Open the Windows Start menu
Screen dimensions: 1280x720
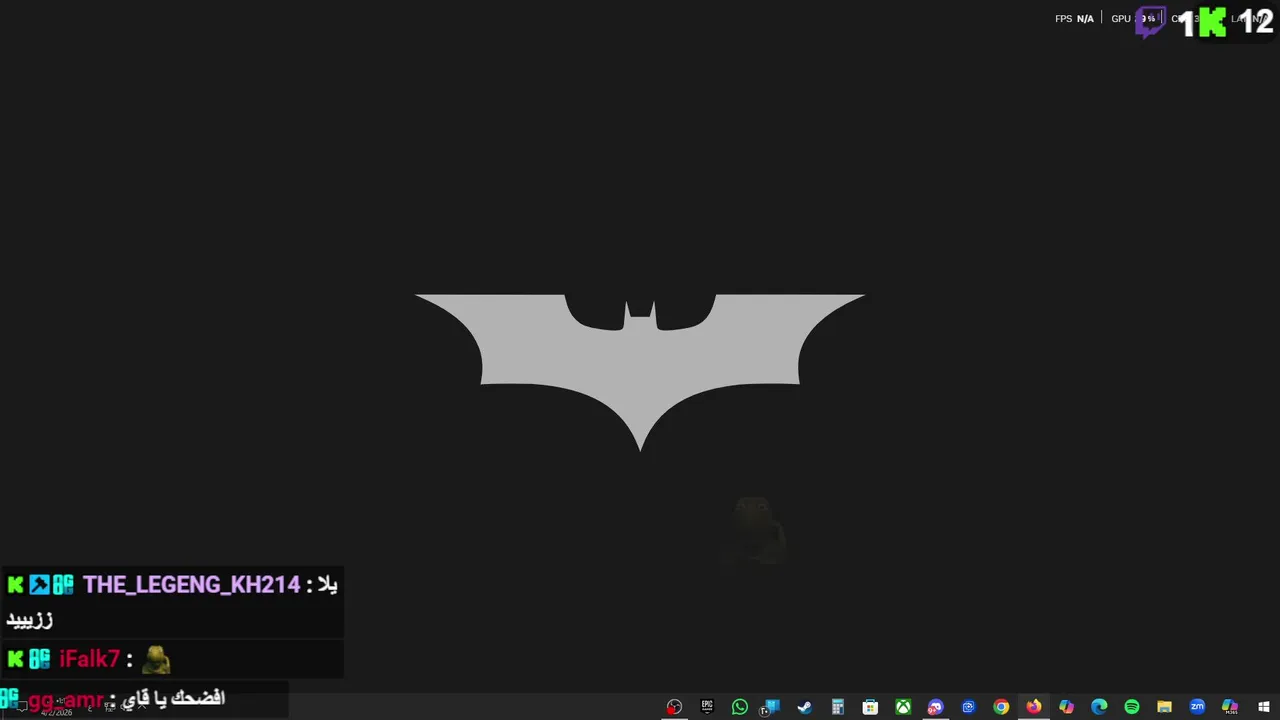point(1263,707)
